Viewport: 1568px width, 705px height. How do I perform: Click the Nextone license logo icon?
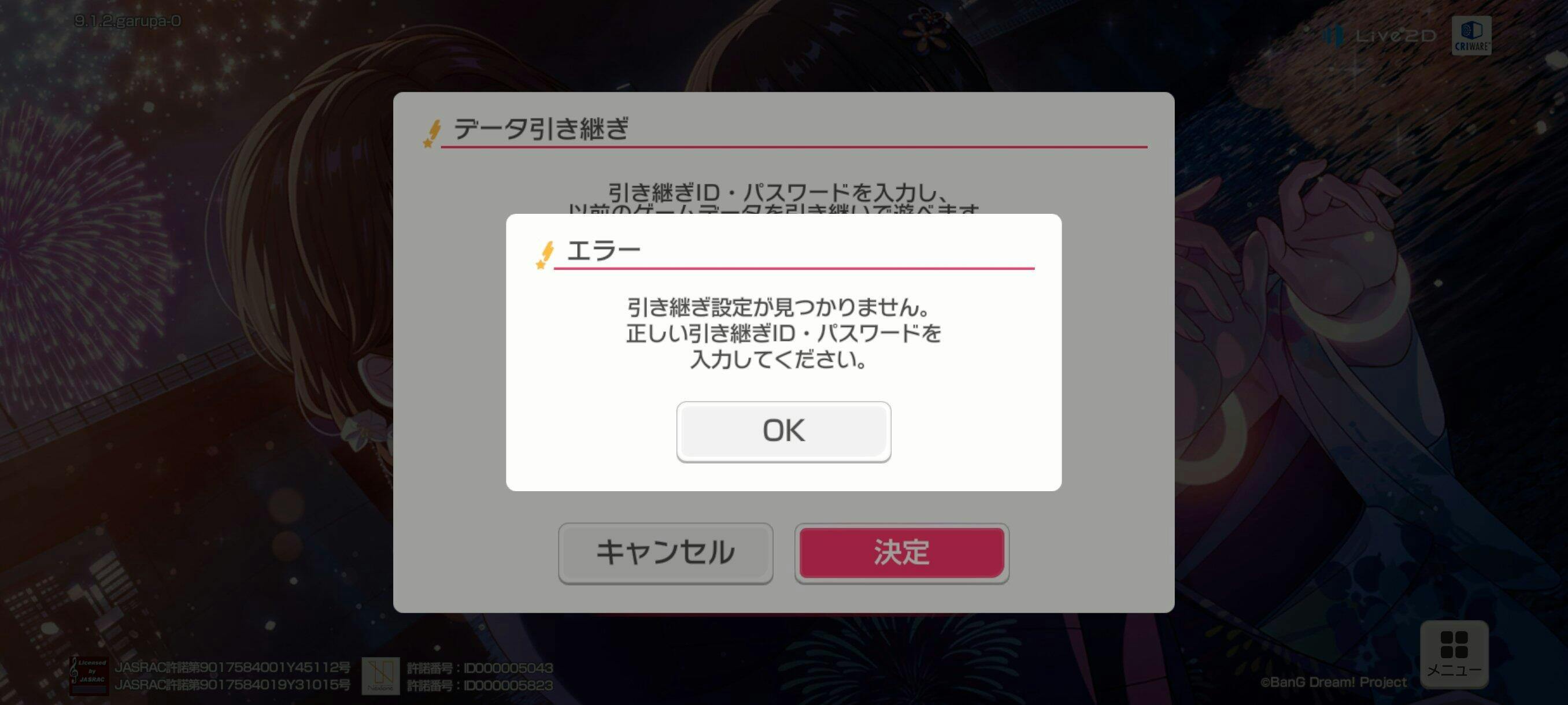(x=380, y=676)
